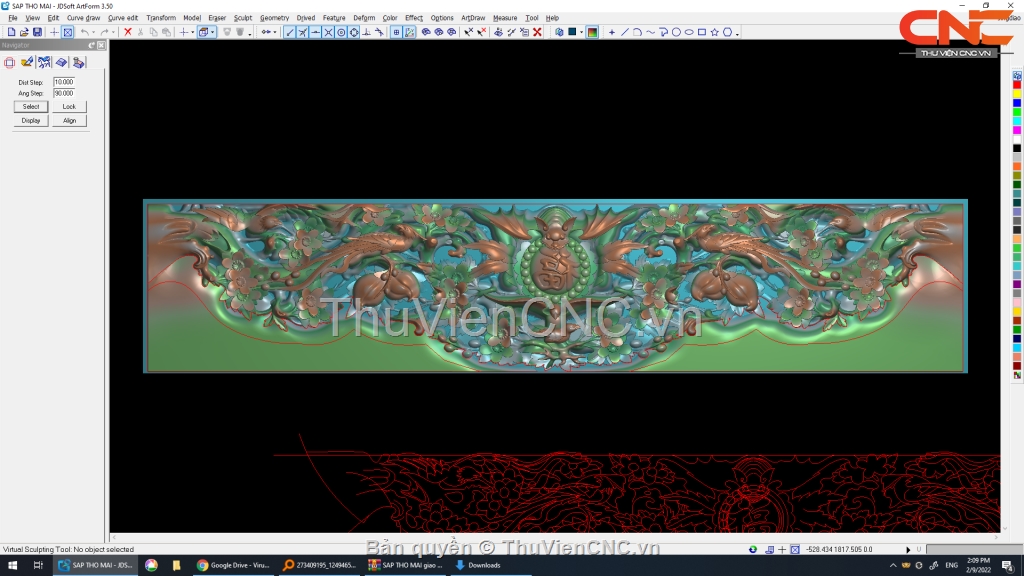Open the dropdown arrow next to Undo
1024x576 pixels.
coord(93,32)
